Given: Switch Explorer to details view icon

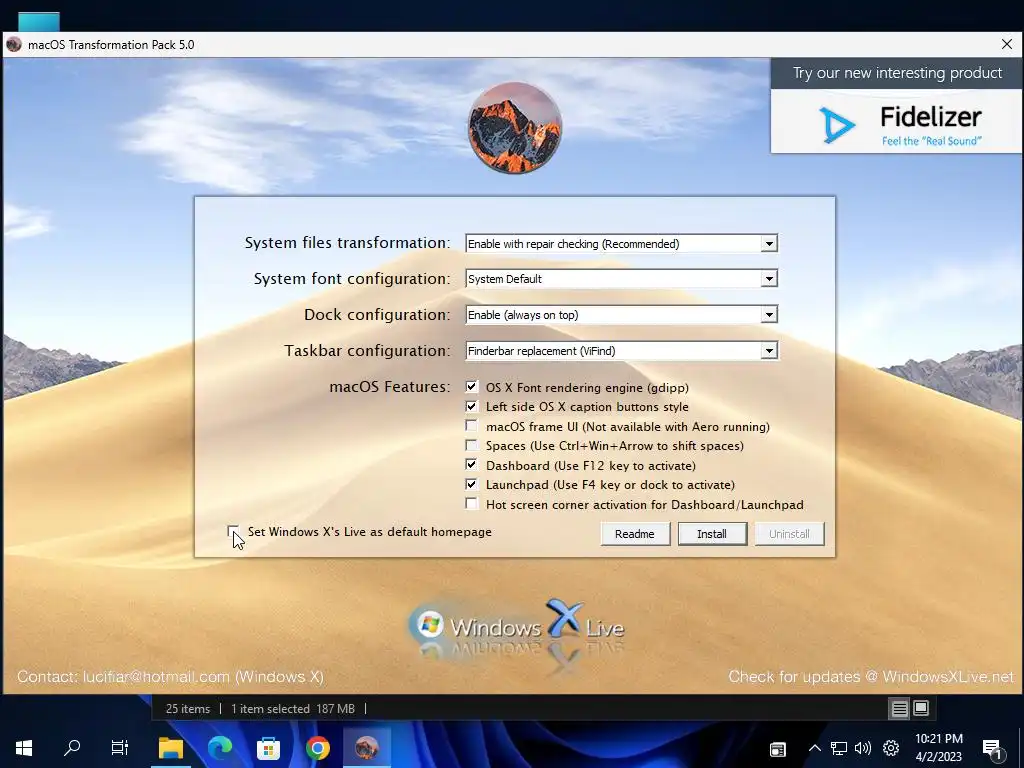Looking at the screenshot, I should coord(899,709).
